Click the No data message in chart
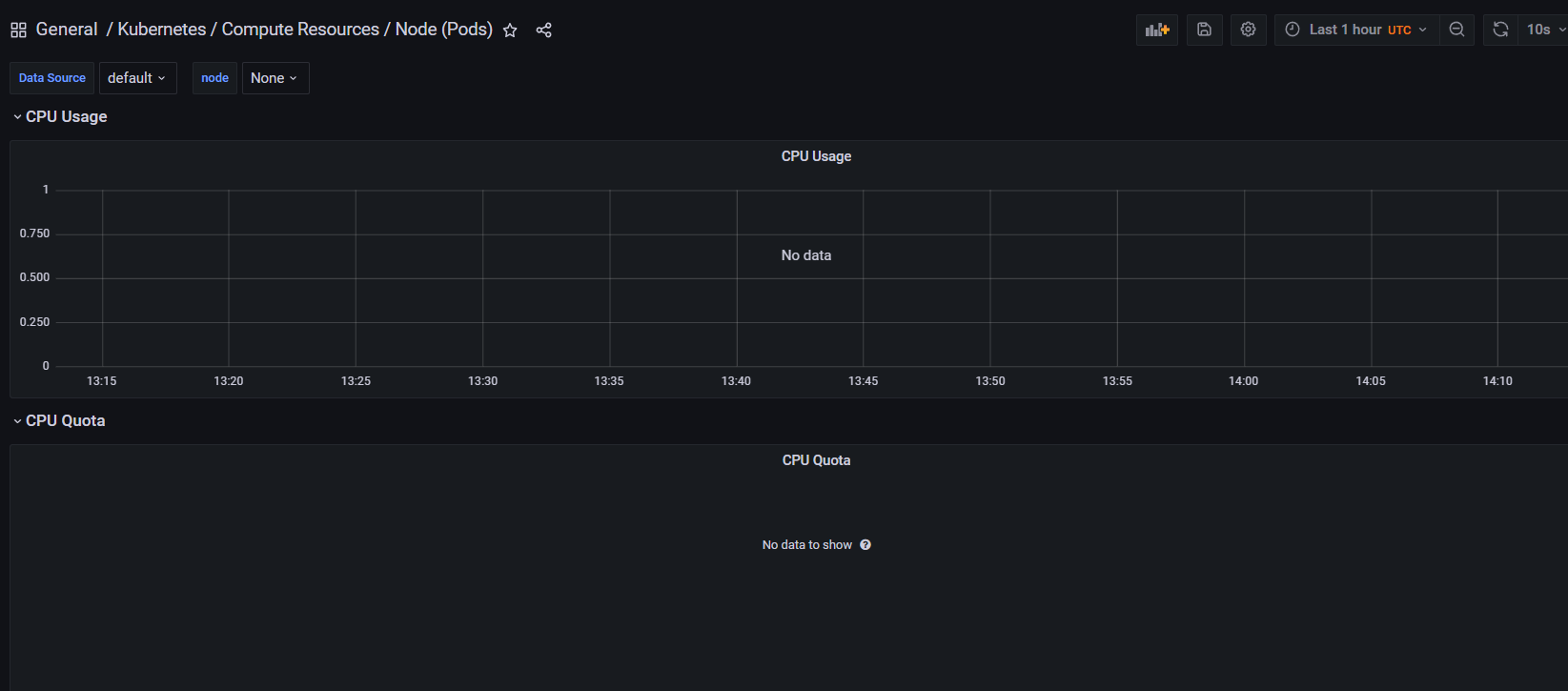The height and width of the screenshot is (691, 1568). tap(806, 255)
